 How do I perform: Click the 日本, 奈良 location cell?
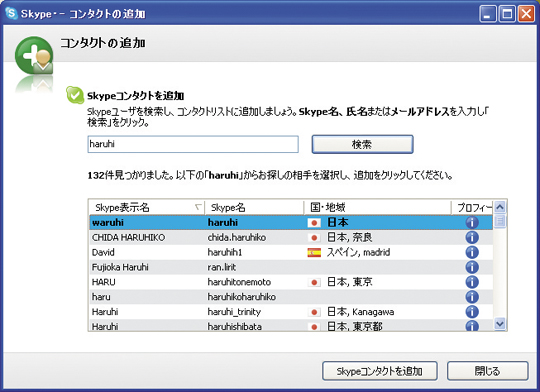click(350, 237)
